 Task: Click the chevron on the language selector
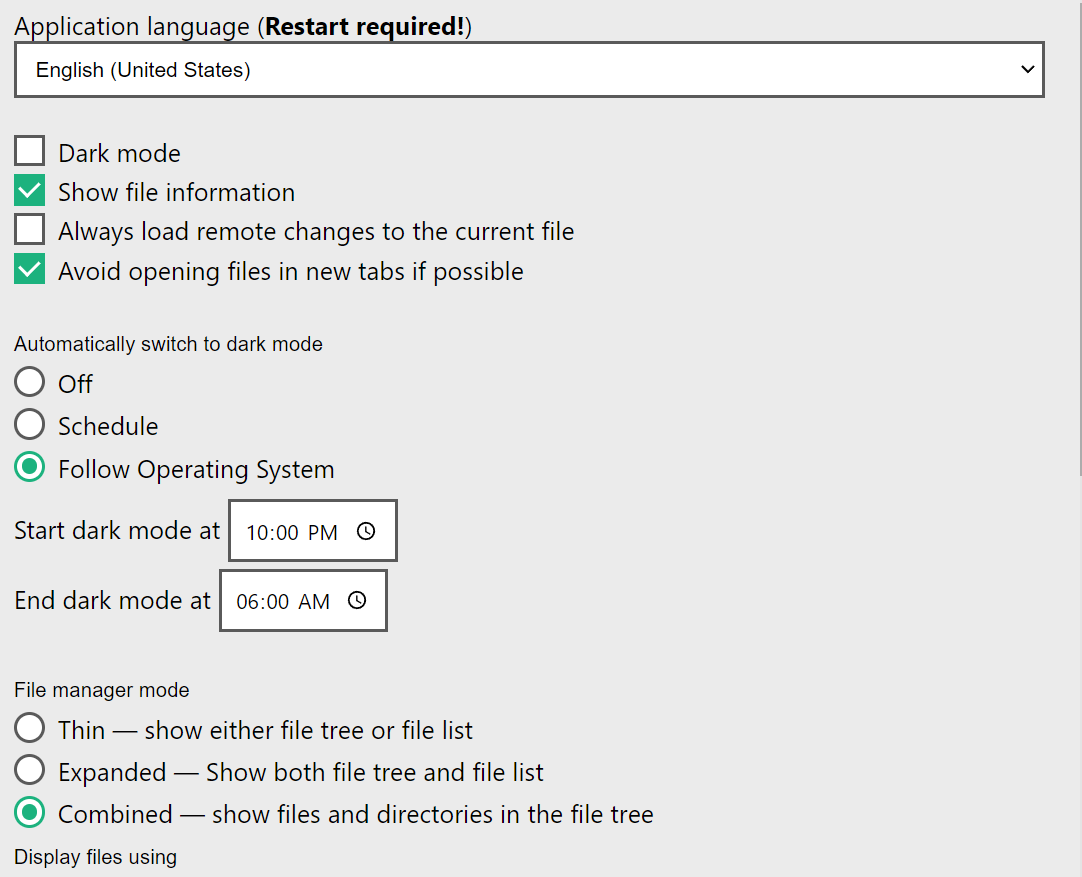(x=1028, y=69)
